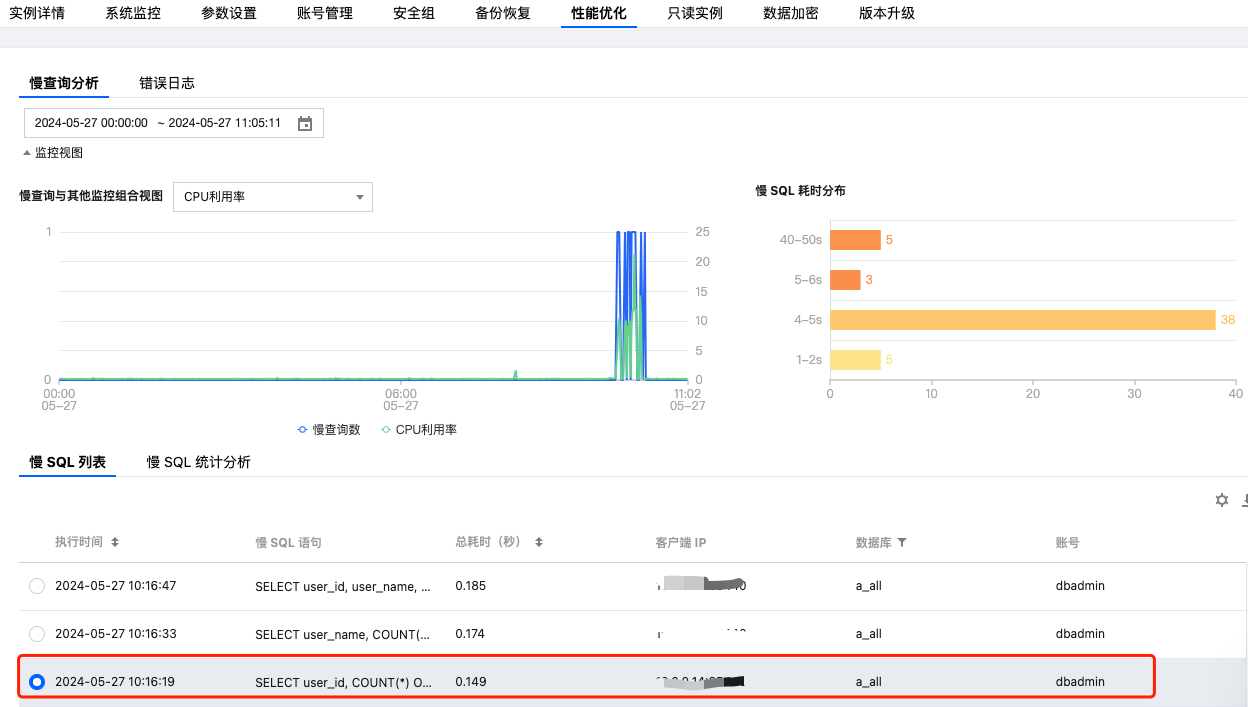The height and width of the screenshot is (707, 1248).
Task: Switch to 错误日志 tab
Action: 167,83
